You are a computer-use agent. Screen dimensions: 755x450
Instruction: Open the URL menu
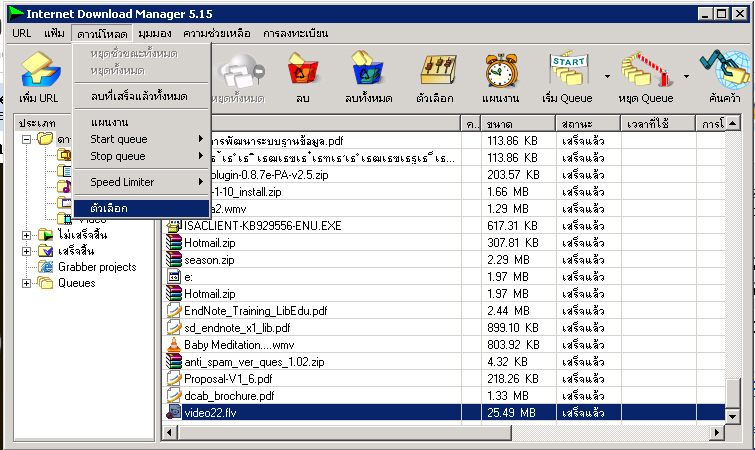pyautogui.click(x=22, y=33)
